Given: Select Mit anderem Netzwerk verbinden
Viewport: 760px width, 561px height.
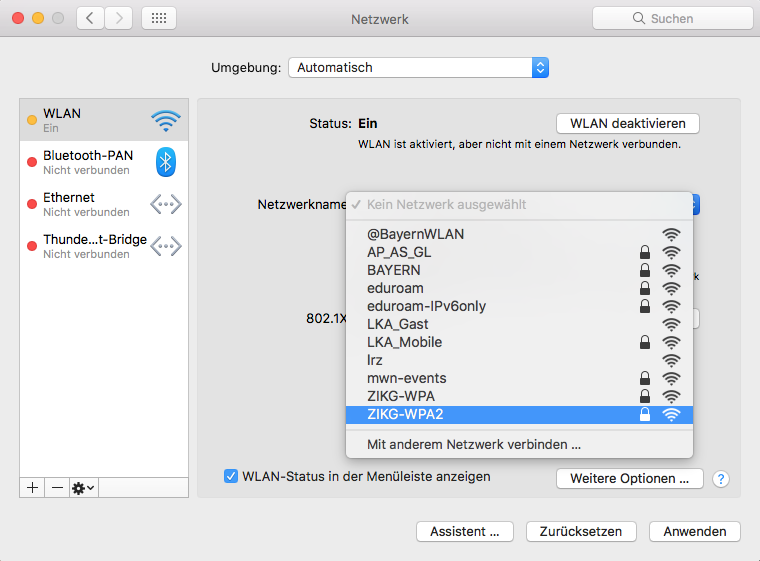Looking at the screenshot, I should coord(474,443).
